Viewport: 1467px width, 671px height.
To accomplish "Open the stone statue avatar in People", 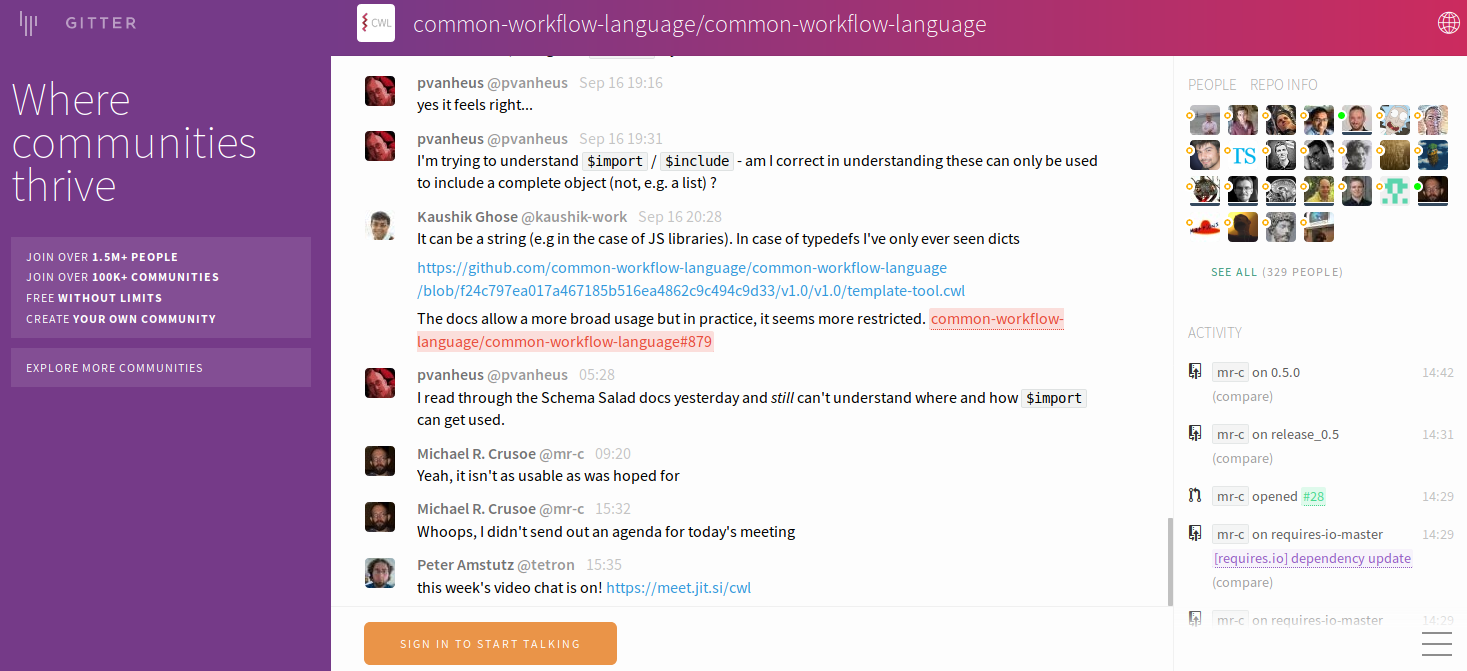I will click(1281, 227).
